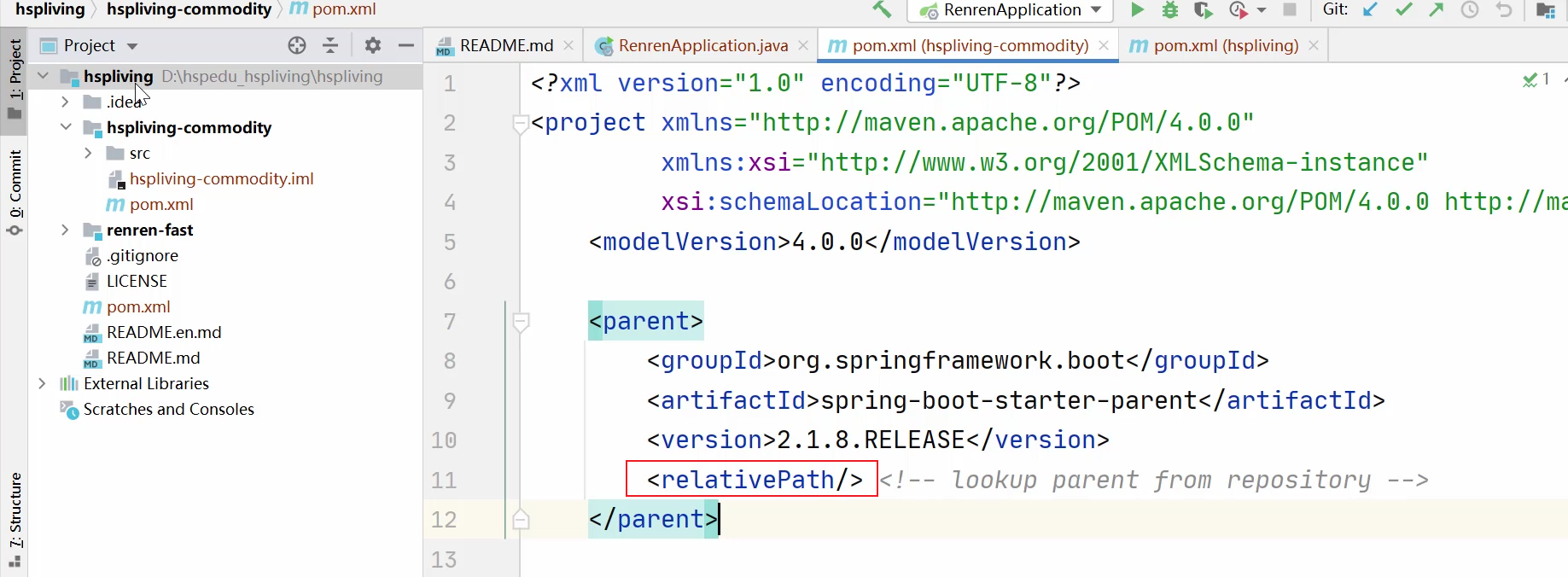Place cursor in the modelVersion line

pyautogui.click(x=835, y=242)
